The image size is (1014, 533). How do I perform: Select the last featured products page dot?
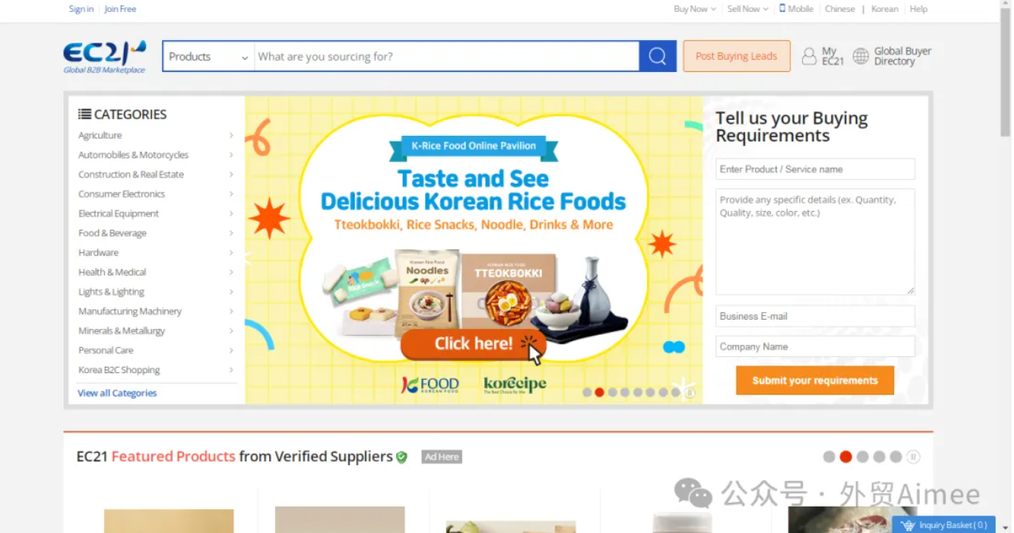896,457
